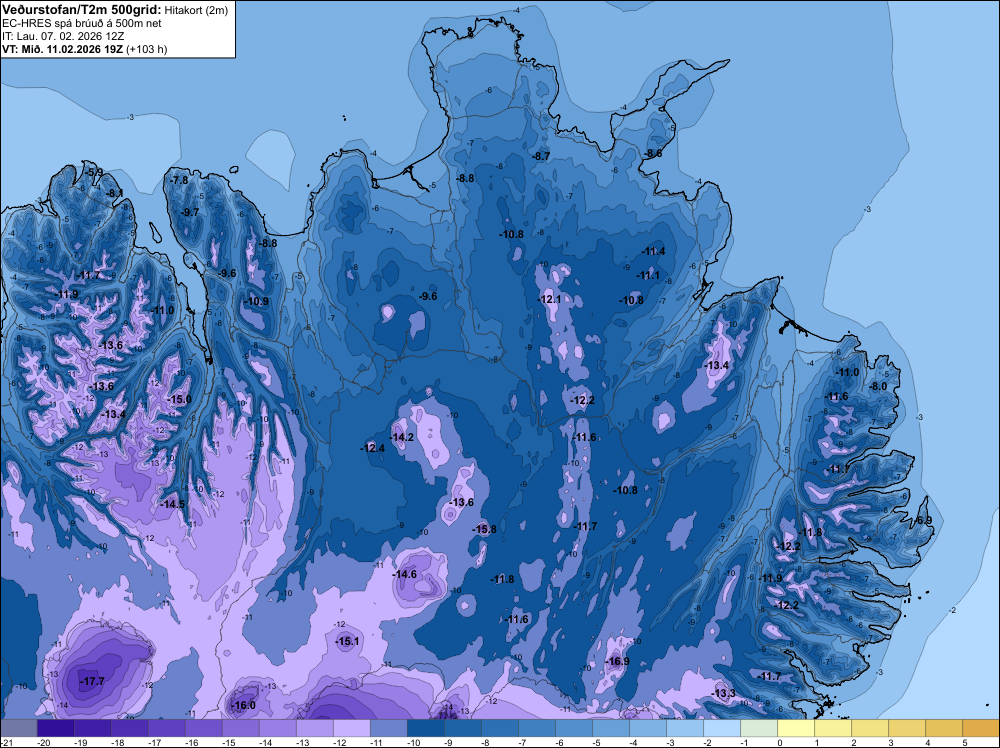Pick the pale green legend swatch before 0
This screenshot has width=1000, height=748.
pyautogui.click(x=759, y=728)
